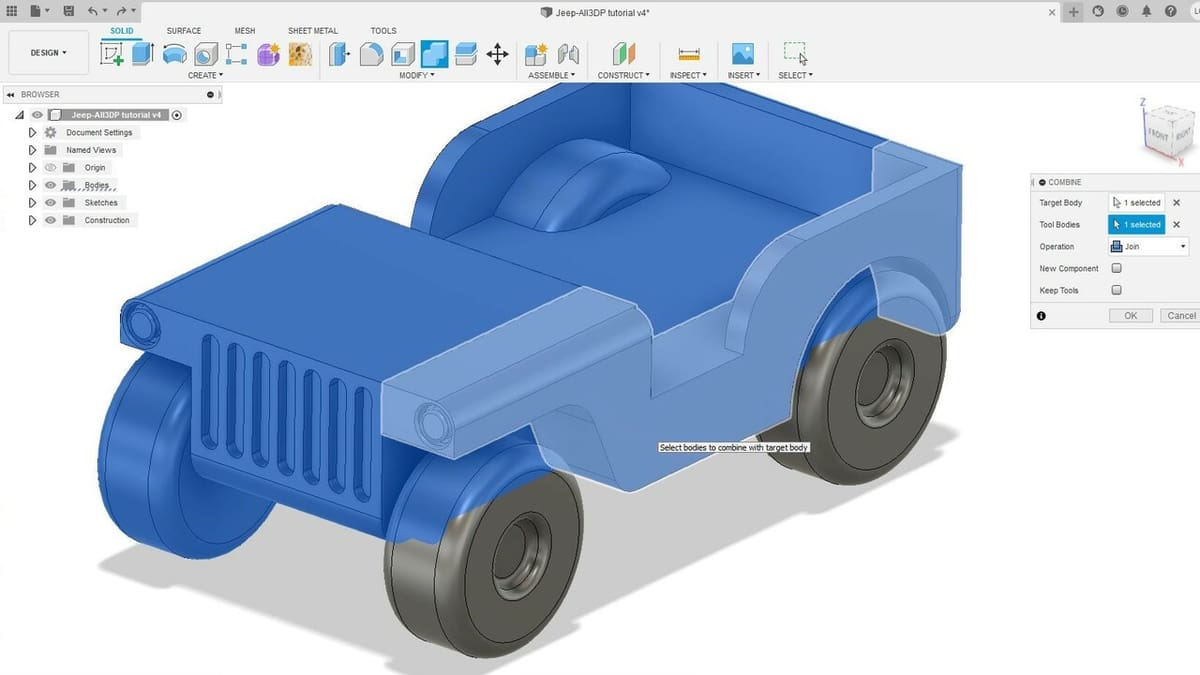Click the Tool Bodies selection button
This screenshot has height=675, width=1200.
1137,224
